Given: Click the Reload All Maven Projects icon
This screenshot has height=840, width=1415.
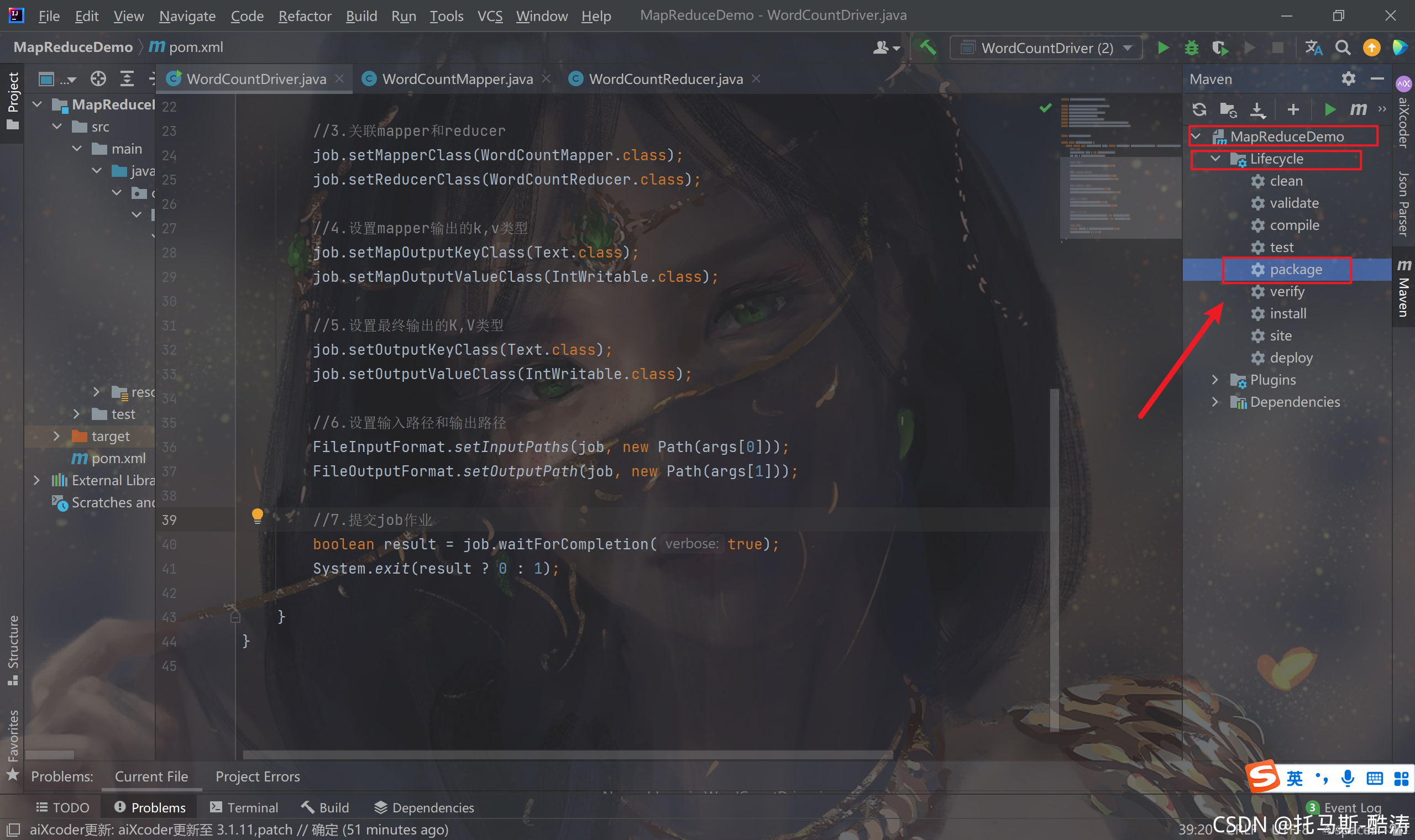Looking at the screenshot, I should point(1199,109).
